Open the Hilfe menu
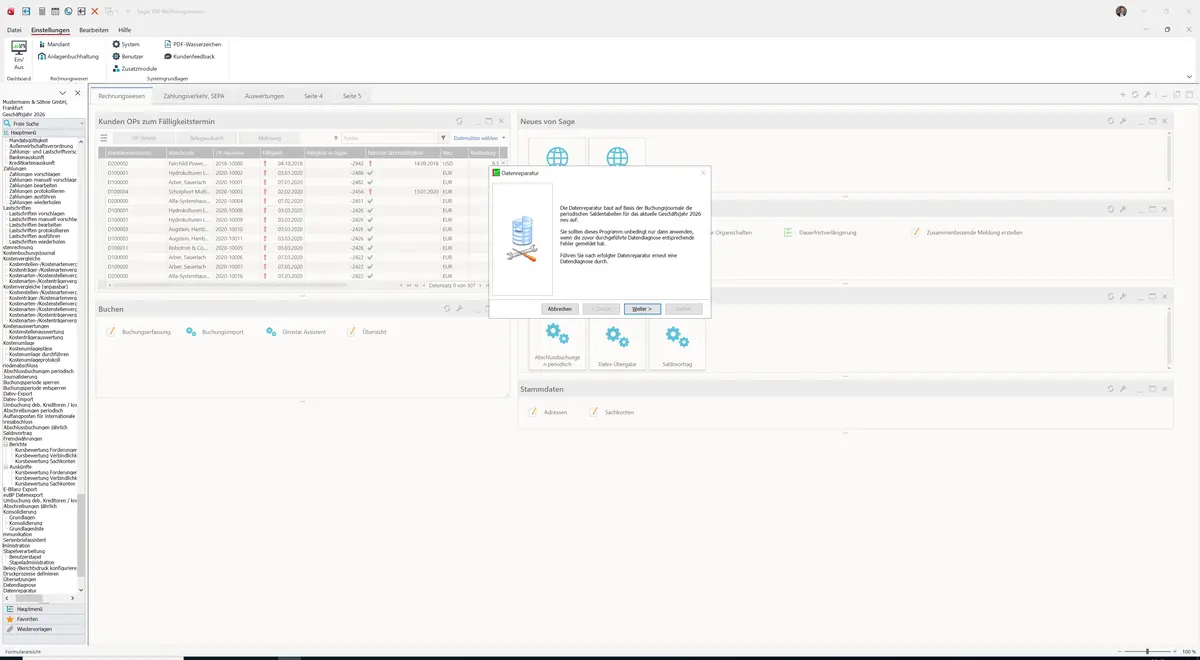This screenshot has width=1200, height=660. pos(125,30)
